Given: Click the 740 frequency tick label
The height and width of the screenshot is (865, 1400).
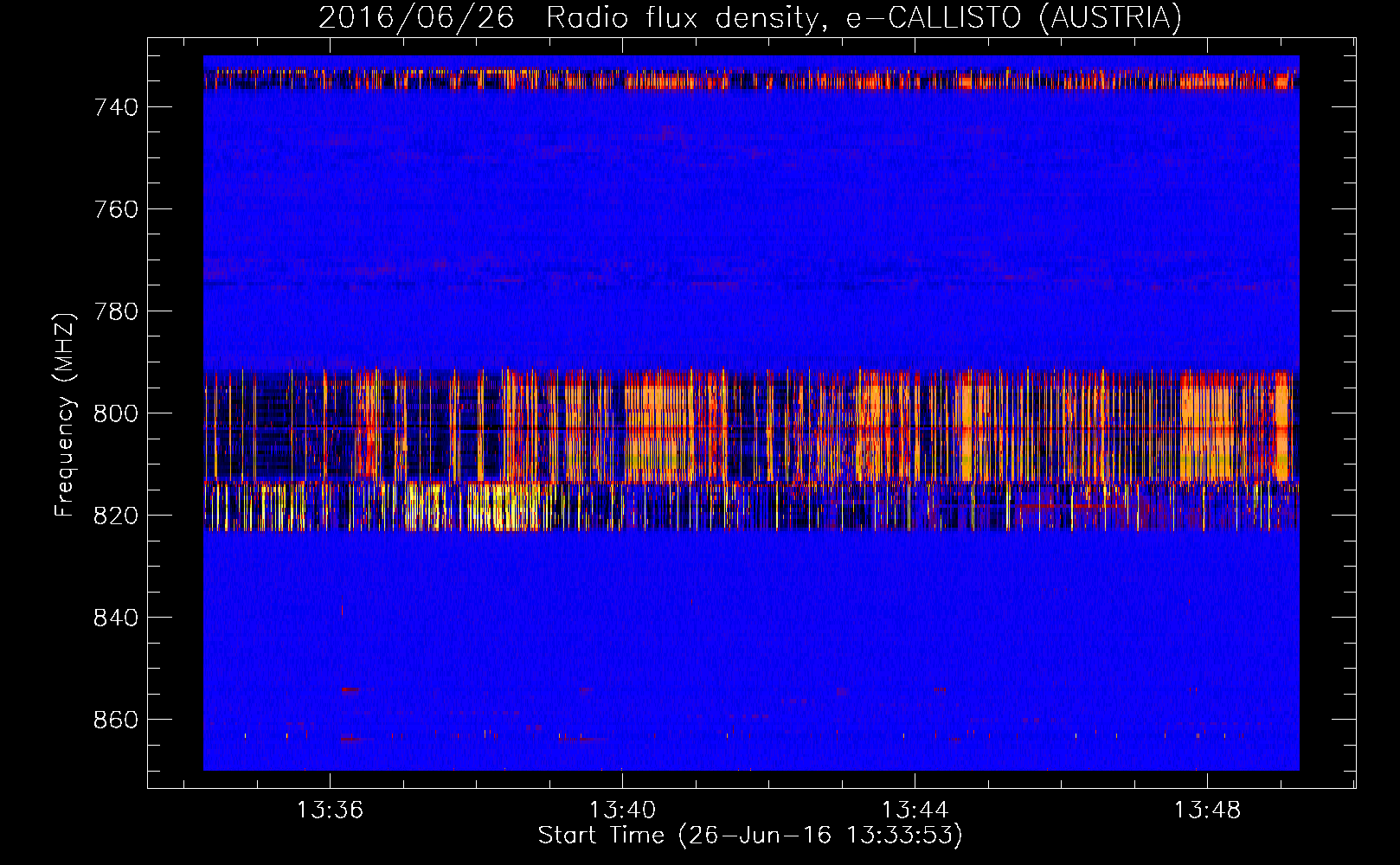Looking at the screenshot, I should (x=116, y=107).
